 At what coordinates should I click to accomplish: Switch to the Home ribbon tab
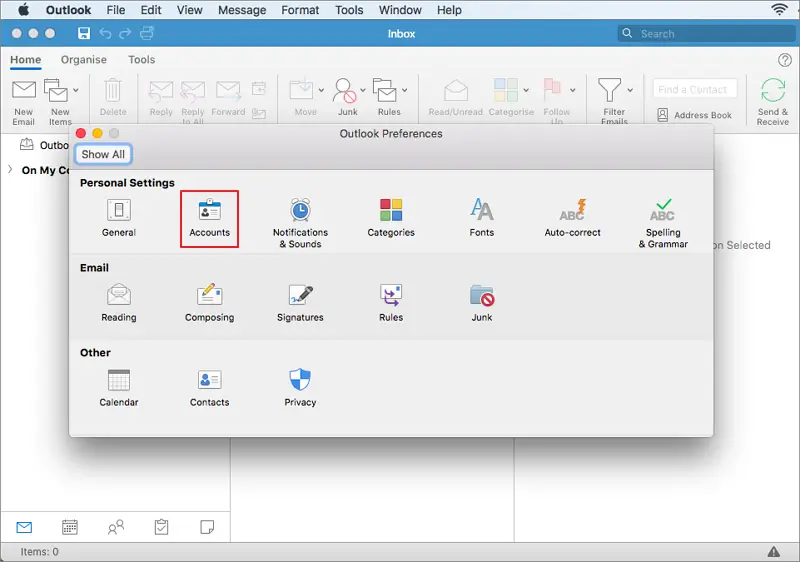coord(26,60)
